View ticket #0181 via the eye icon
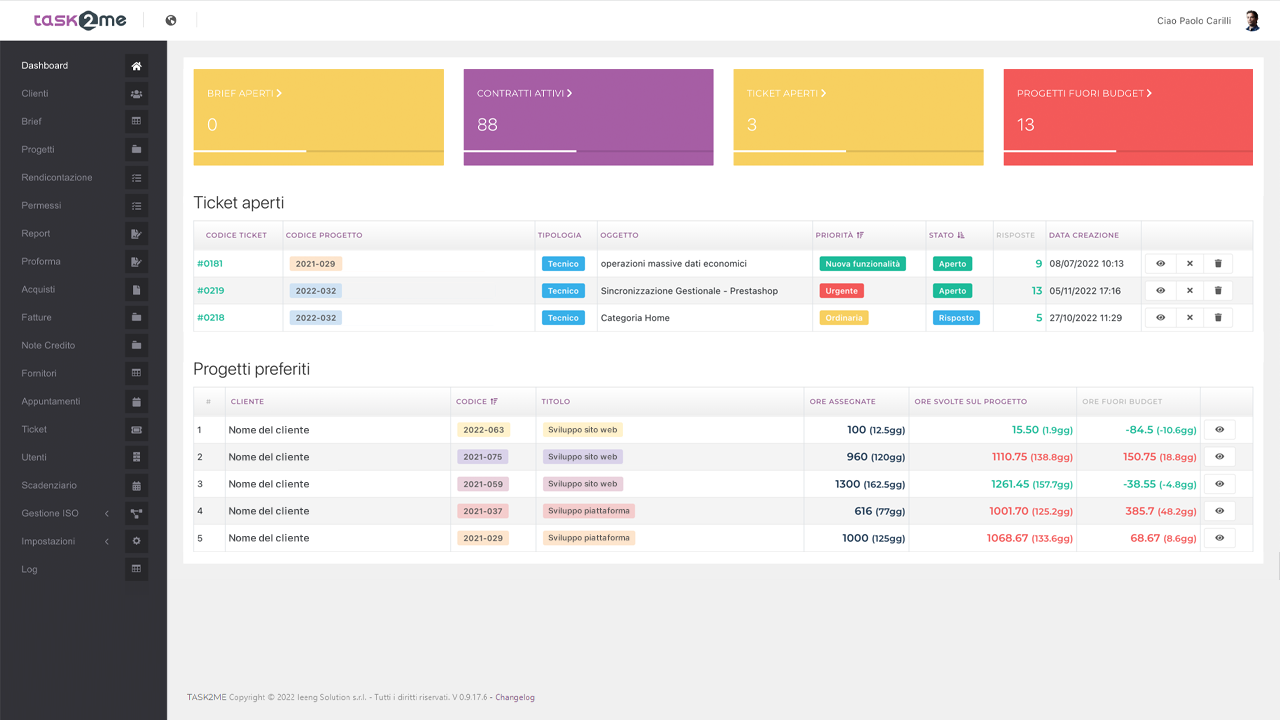Screen dimensions: 1280x720 (x=1161, y=264)
